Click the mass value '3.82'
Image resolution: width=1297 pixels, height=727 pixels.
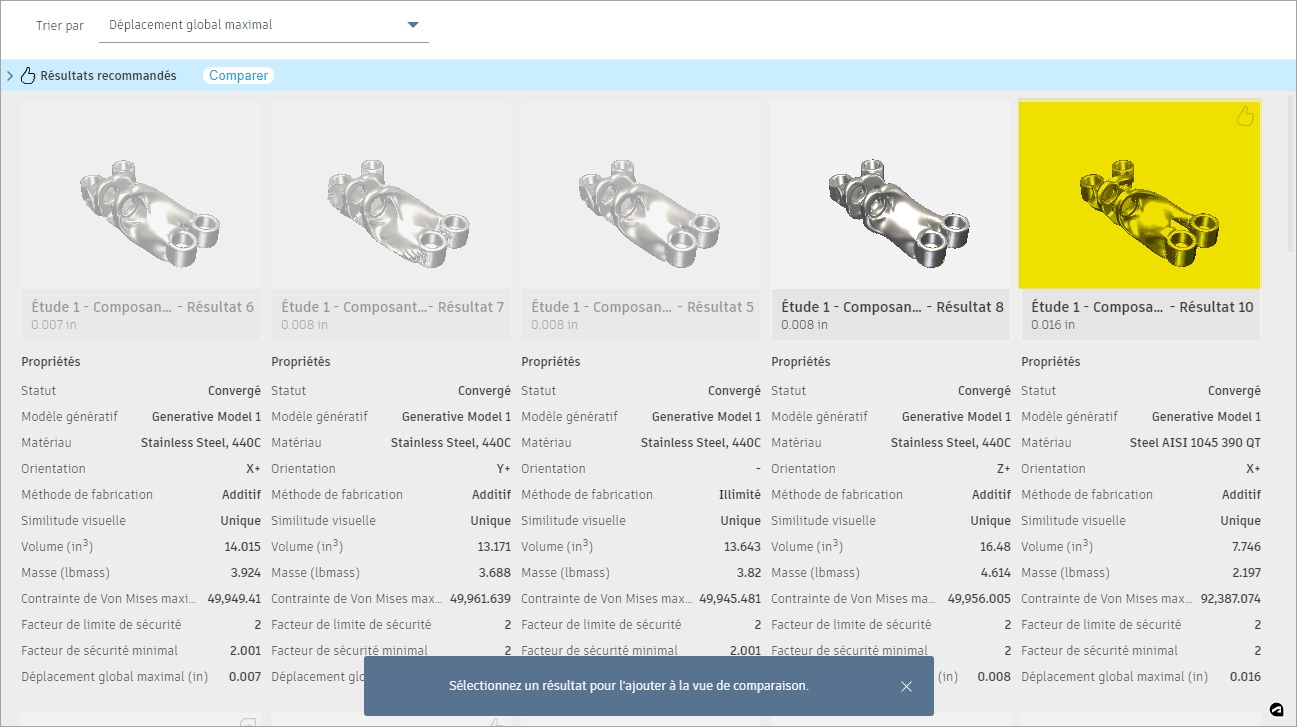pos(749,572)
